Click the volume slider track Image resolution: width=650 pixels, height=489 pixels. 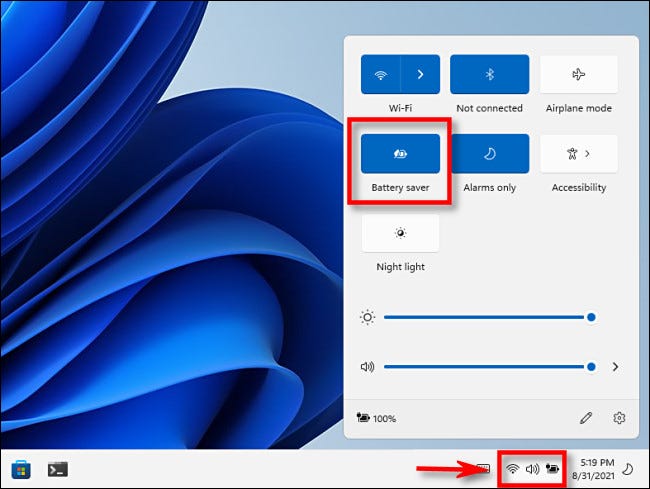480,367
